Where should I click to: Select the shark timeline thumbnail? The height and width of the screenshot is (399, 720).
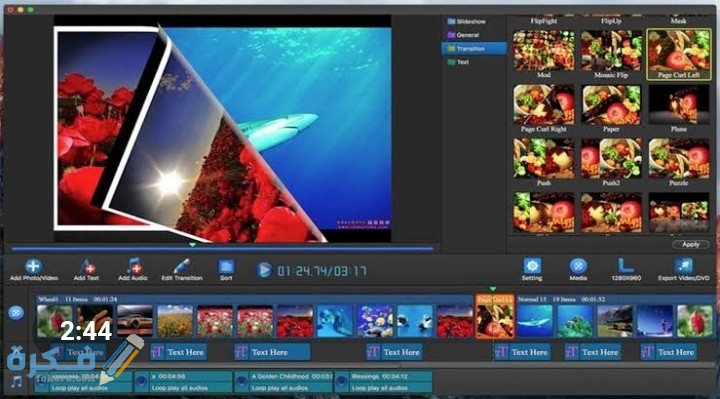(x=534, y=320)
